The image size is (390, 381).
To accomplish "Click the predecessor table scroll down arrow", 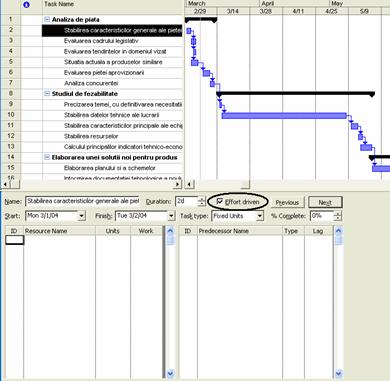I will point(338,373).
